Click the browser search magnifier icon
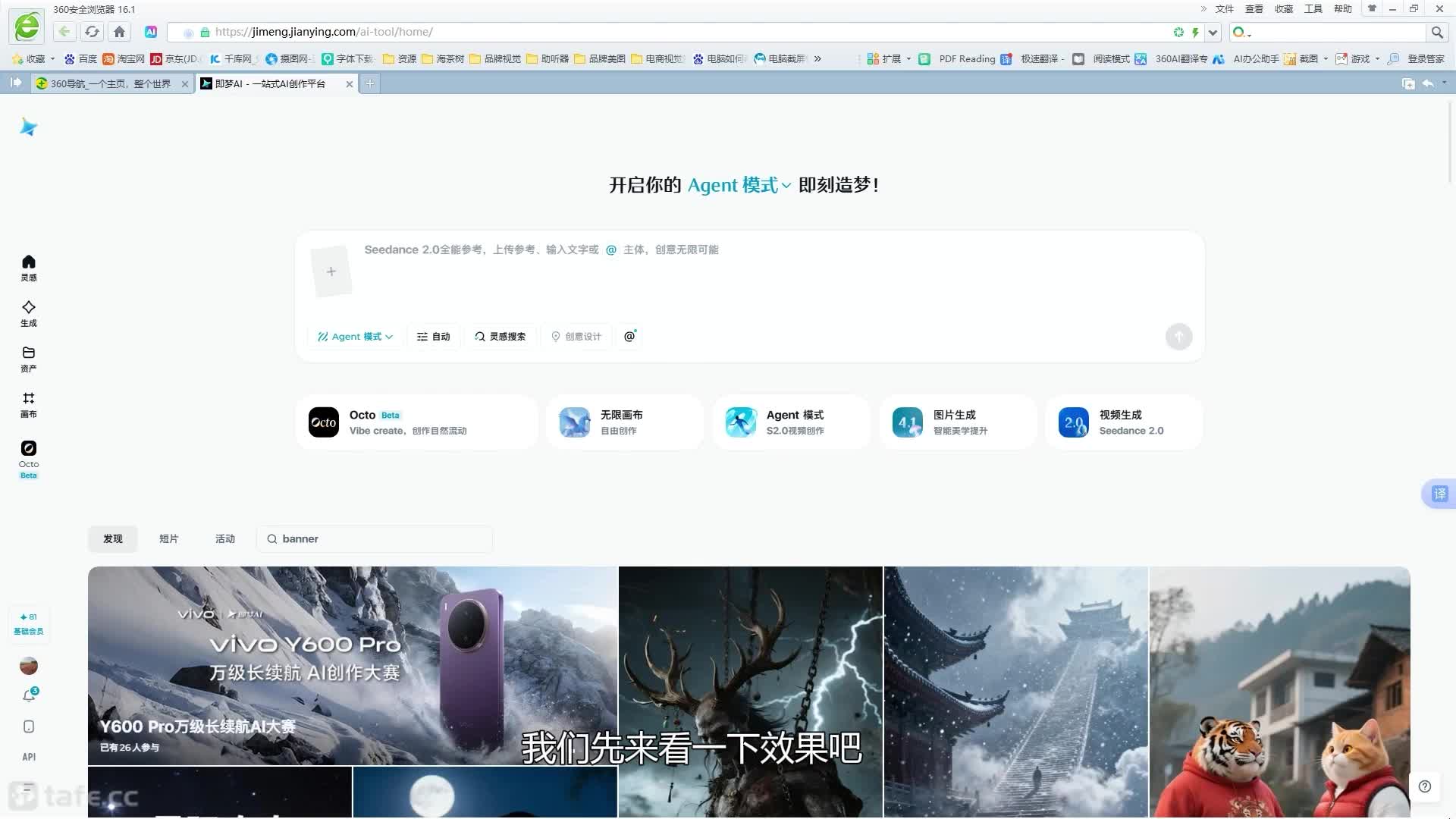Viewport: 1456px width, 819px height. (x=1437, y=33)
